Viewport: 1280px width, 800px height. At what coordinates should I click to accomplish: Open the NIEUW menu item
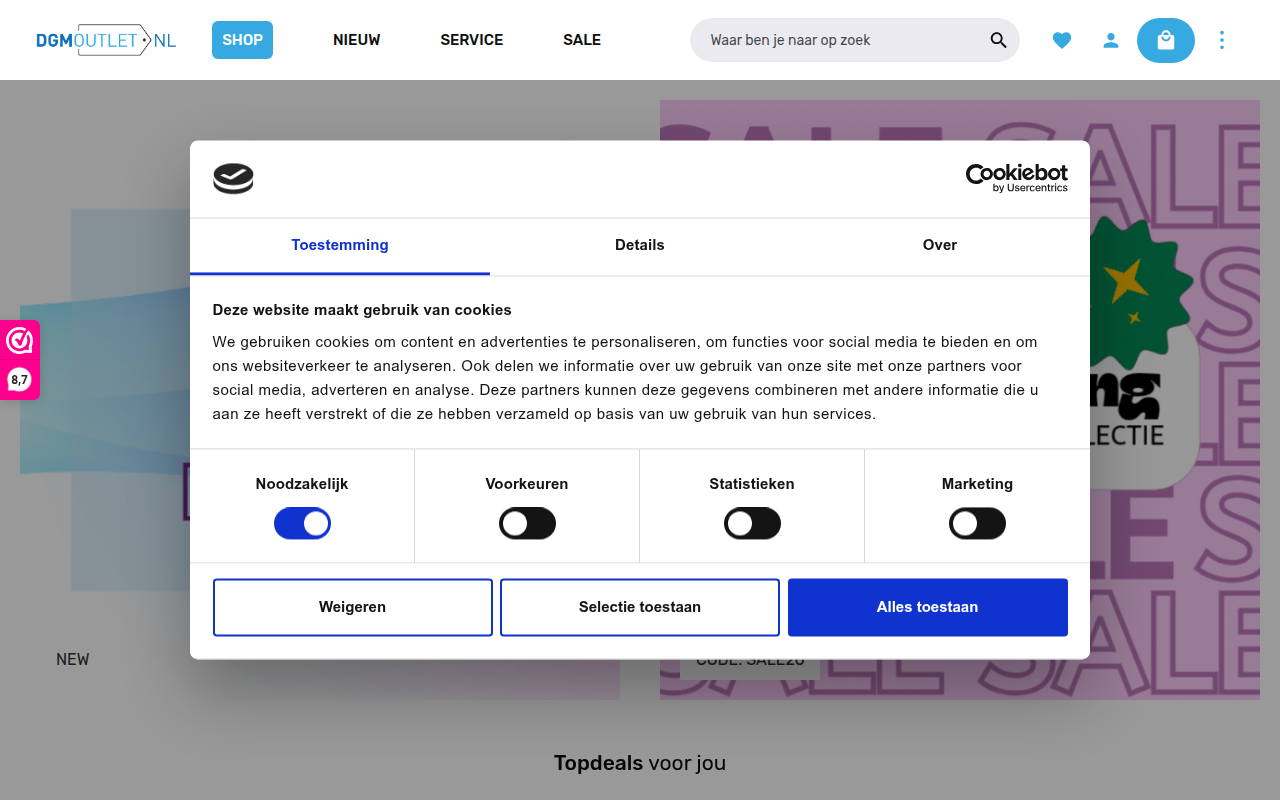[x=357, y=40]
